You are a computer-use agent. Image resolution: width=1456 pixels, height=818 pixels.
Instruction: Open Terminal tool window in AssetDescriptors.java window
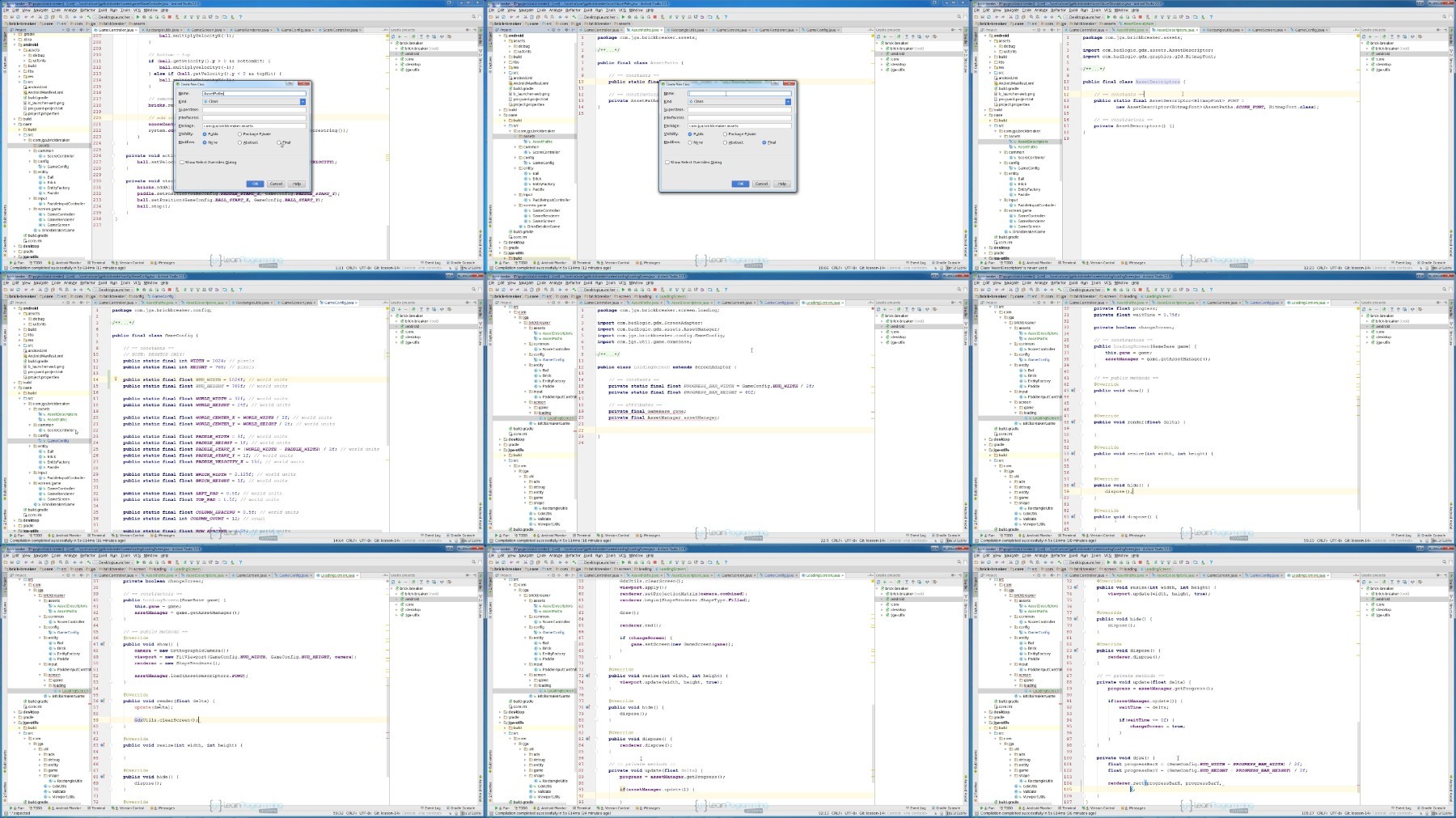click(x=1068, y=262)
